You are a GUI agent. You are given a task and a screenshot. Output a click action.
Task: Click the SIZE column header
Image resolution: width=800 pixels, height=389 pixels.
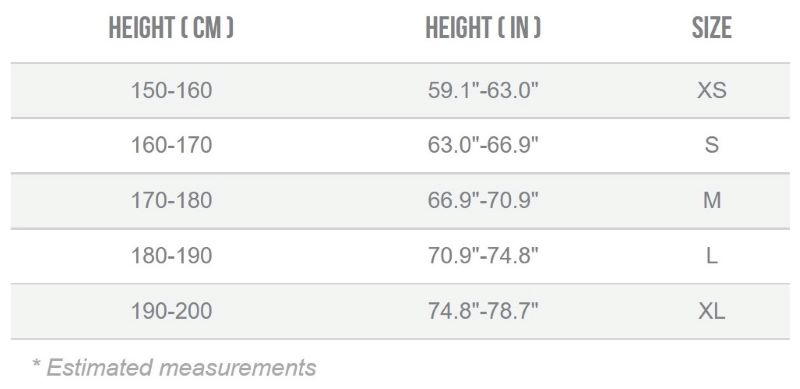pyautogui.click(x=712, y=28)
